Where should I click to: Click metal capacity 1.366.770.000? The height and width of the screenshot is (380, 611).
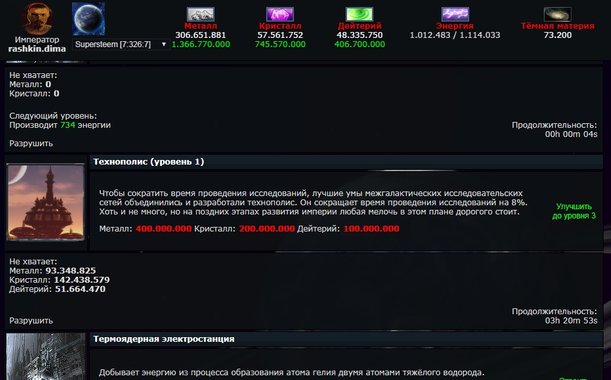(x=201, y=44)
